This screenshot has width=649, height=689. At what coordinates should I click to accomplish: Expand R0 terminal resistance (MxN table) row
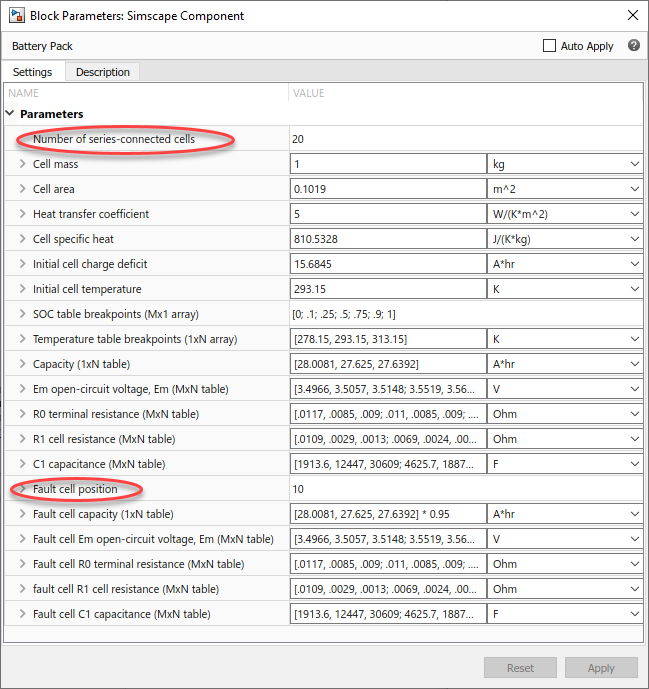[22, 414]
